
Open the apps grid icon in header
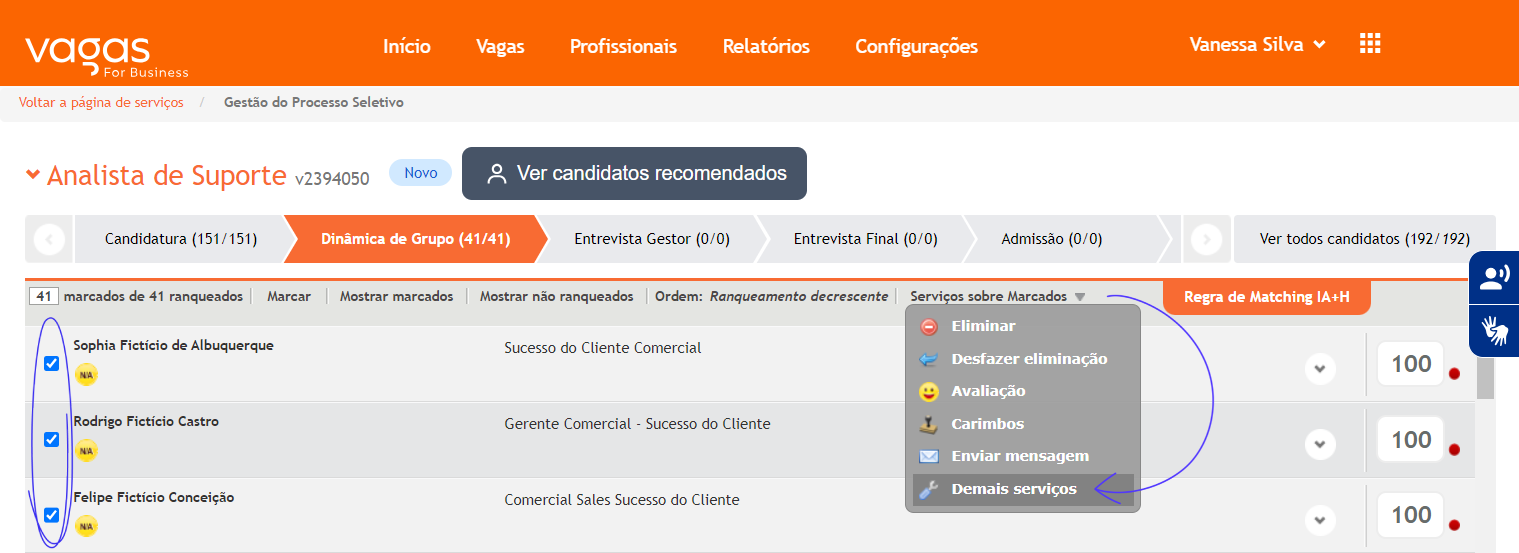(x=1370, y=43)
